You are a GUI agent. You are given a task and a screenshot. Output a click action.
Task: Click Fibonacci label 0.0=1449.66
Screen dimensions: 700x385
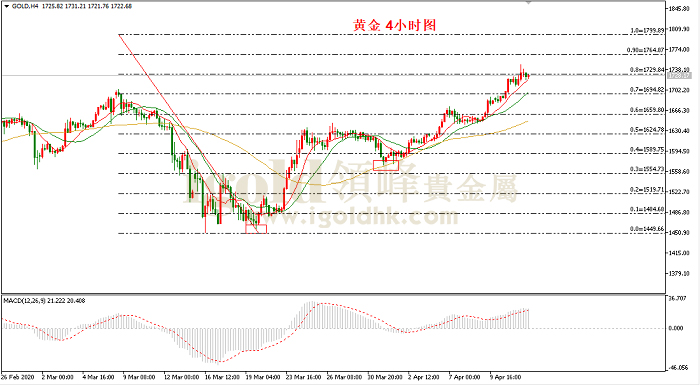tap(647, 229)
